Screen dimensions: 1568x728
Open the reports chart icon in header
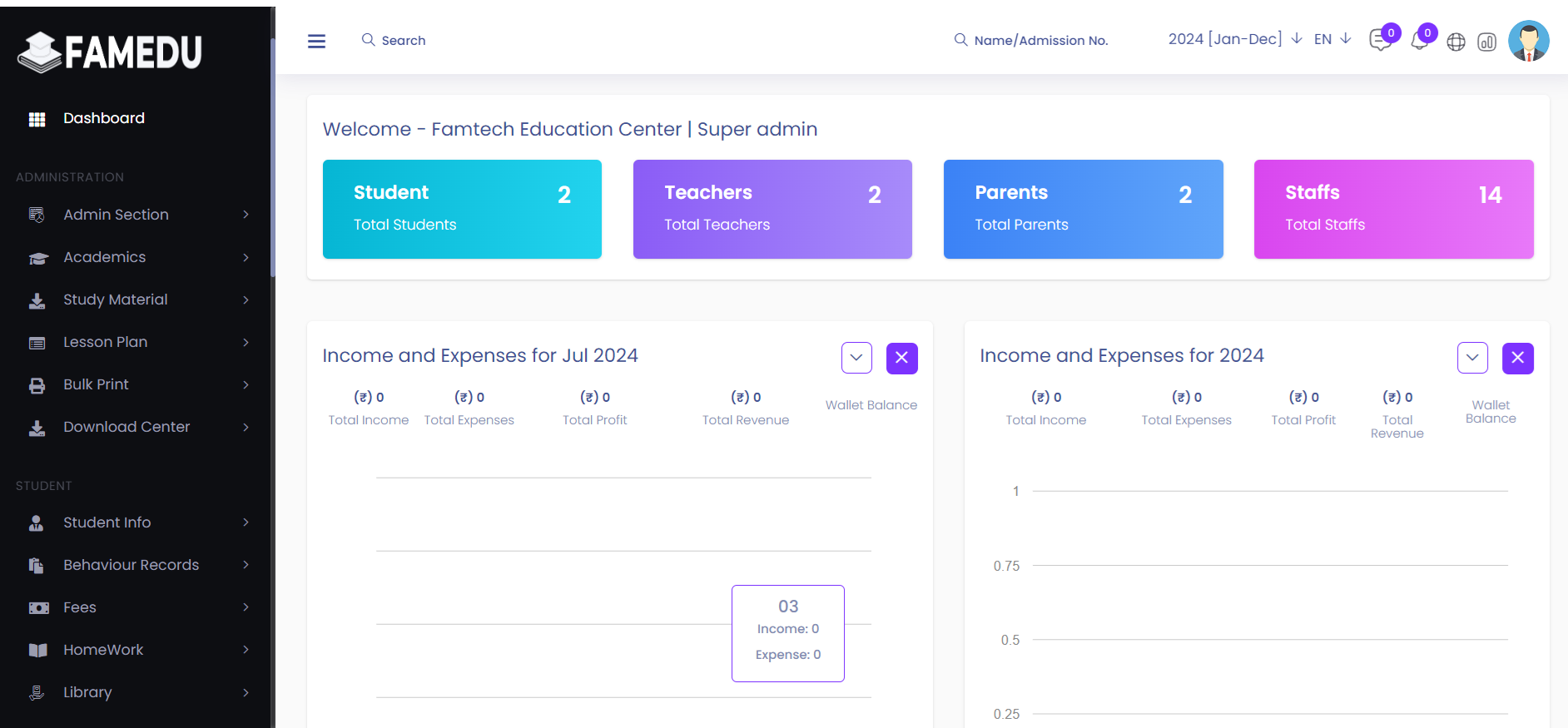click(x=1487, y=42)
